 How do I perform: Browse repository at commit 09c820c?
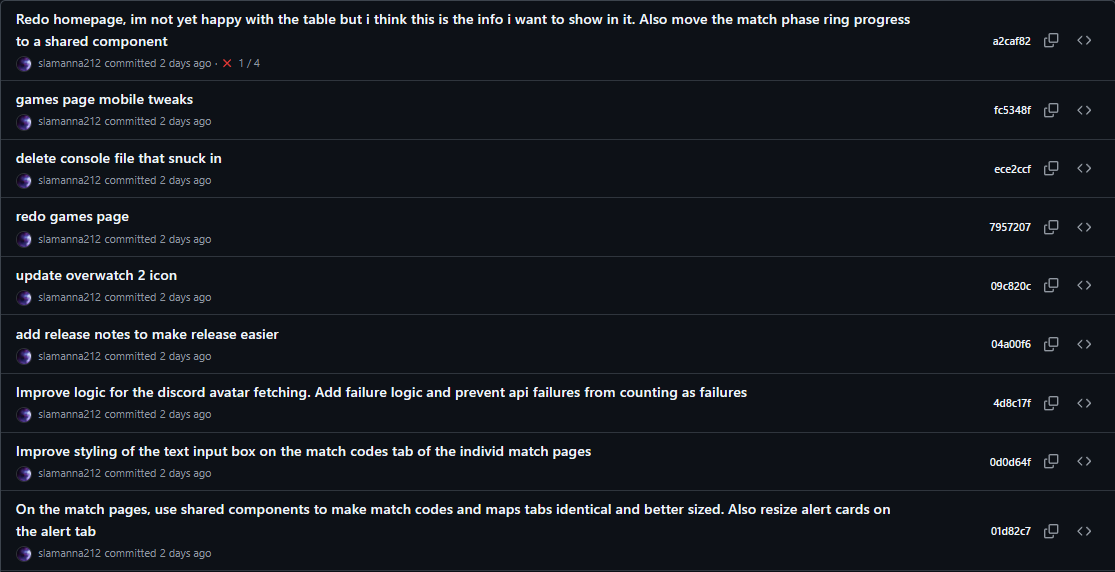pyautogui.click(x=1084, y=286)
